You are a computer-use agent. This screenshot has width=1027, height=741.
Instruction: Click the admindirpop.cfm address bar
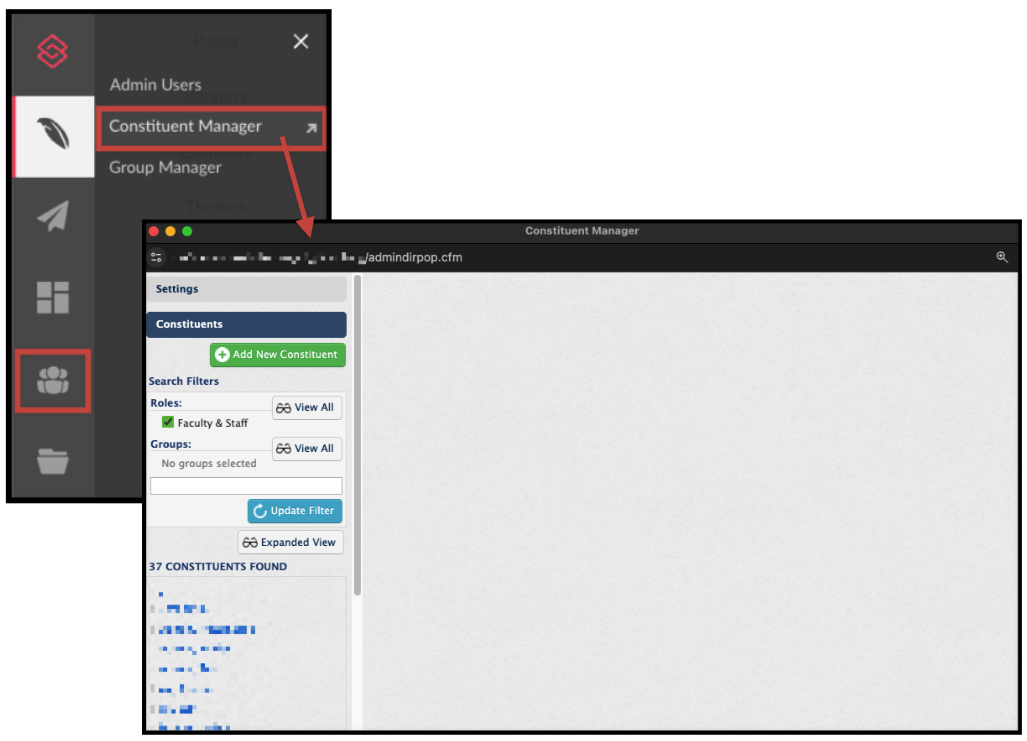(415, 257)
